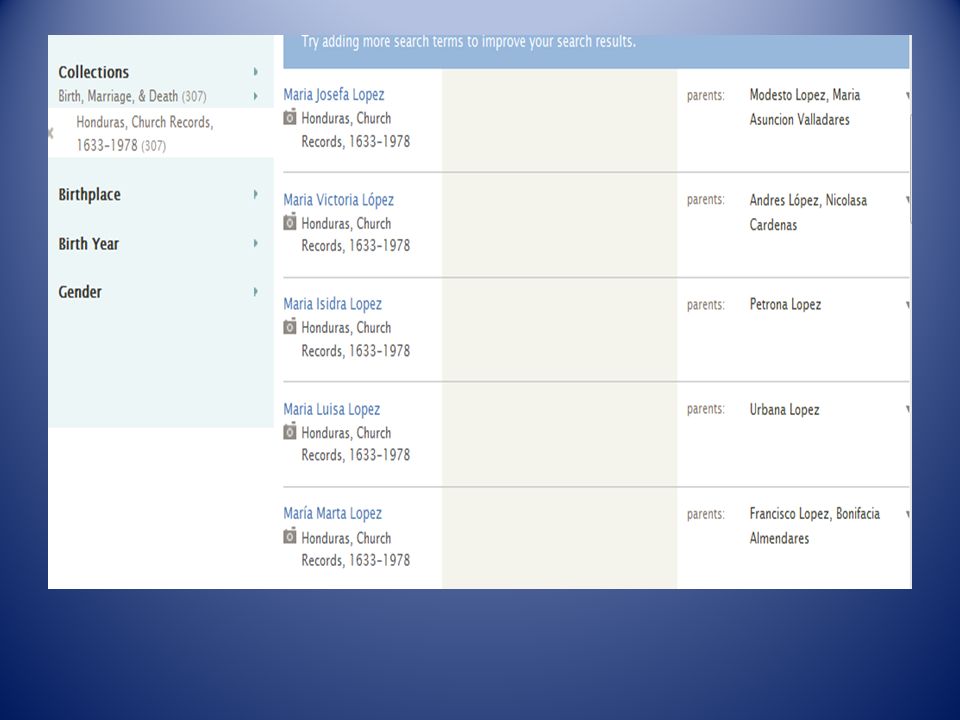Expand details arrow for Maria Isidra Lopez
This screenshot has height=720, width=960.
tap(907, 305)
